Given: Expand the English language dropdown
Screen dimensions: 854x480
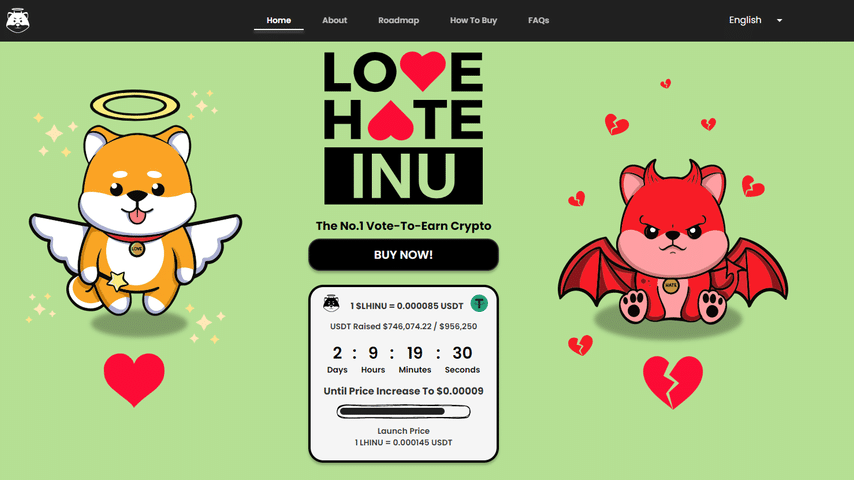Looking at the screenshot, I should (755, 20).
